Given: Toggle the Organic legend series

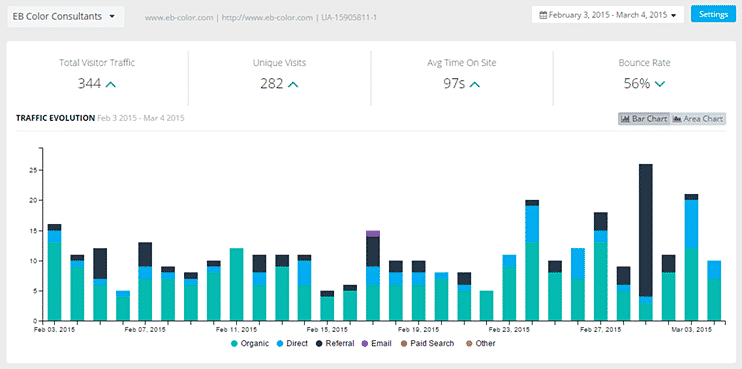Looking at the screenshot, I should 249,343.
